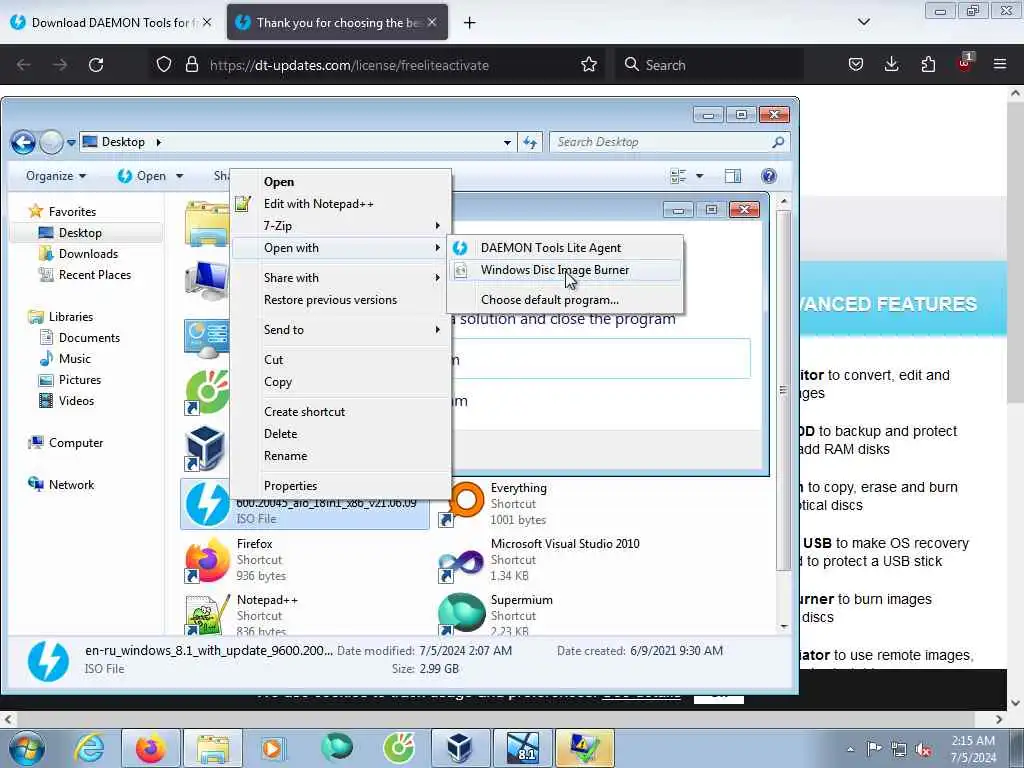Close the Thank you for choosing tab
This screenshot has width=1024, height=768.
(x=432, y=22)
